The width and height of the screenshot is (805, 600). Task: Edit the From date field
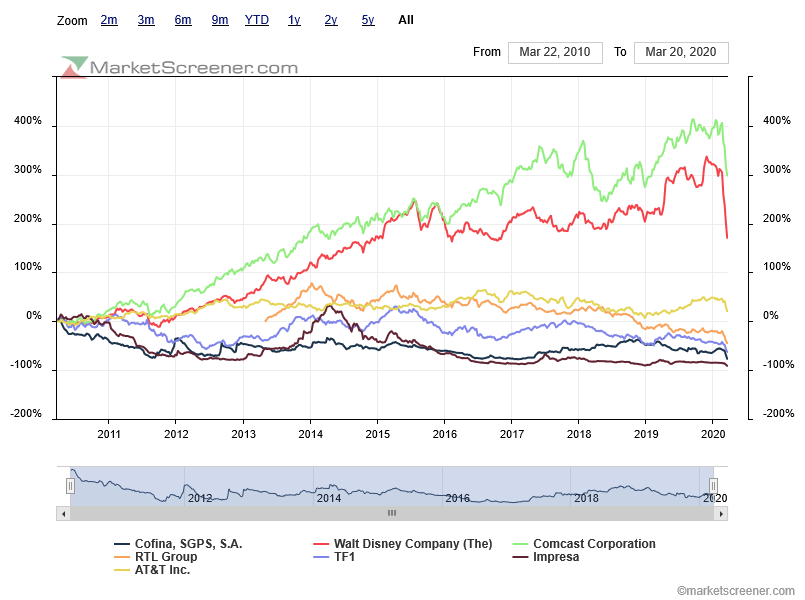click(555, 52)
